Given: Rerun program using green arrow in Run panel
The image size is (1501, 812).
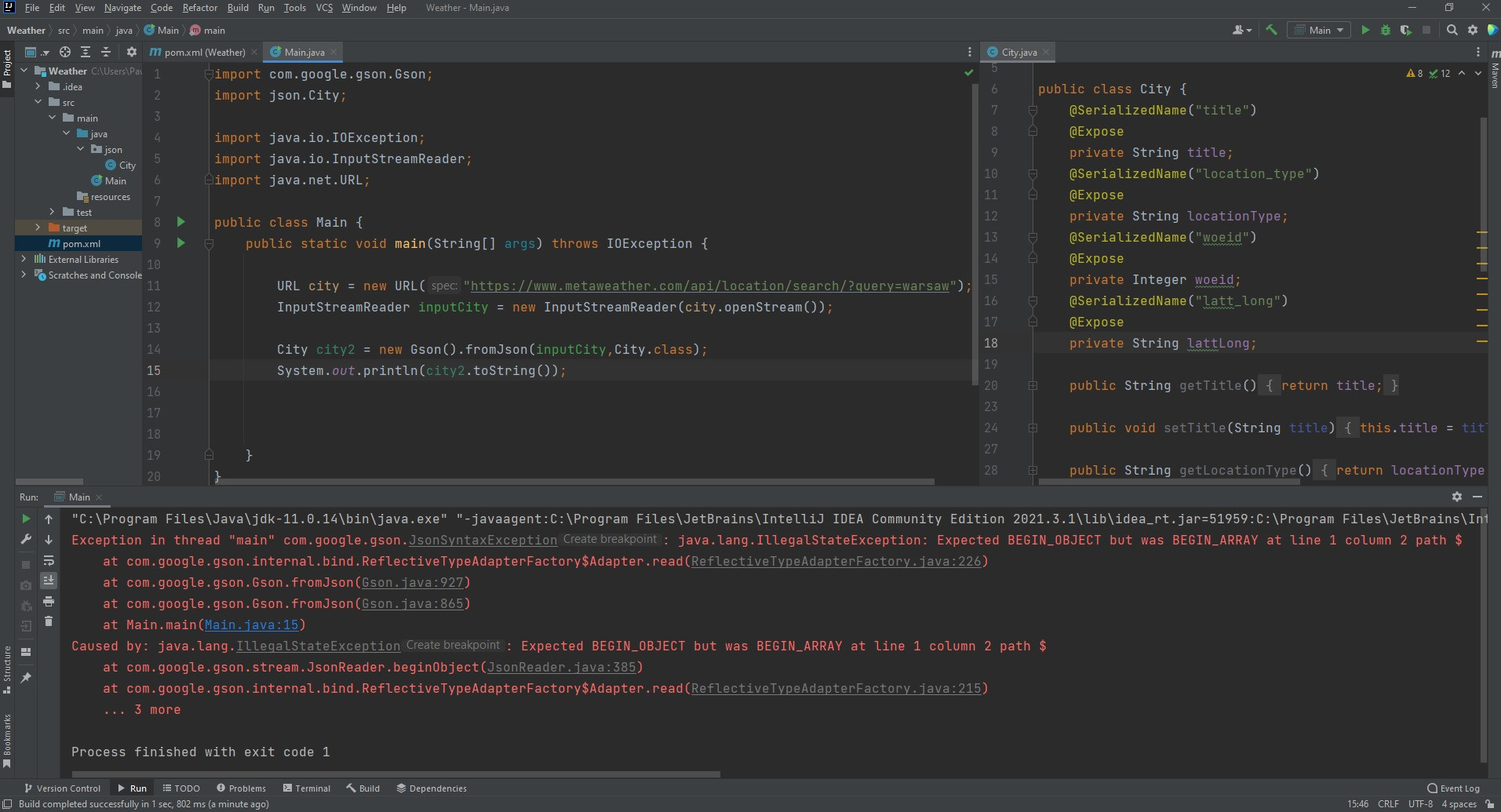Looking at the screenshot, I should pos(26,519).
